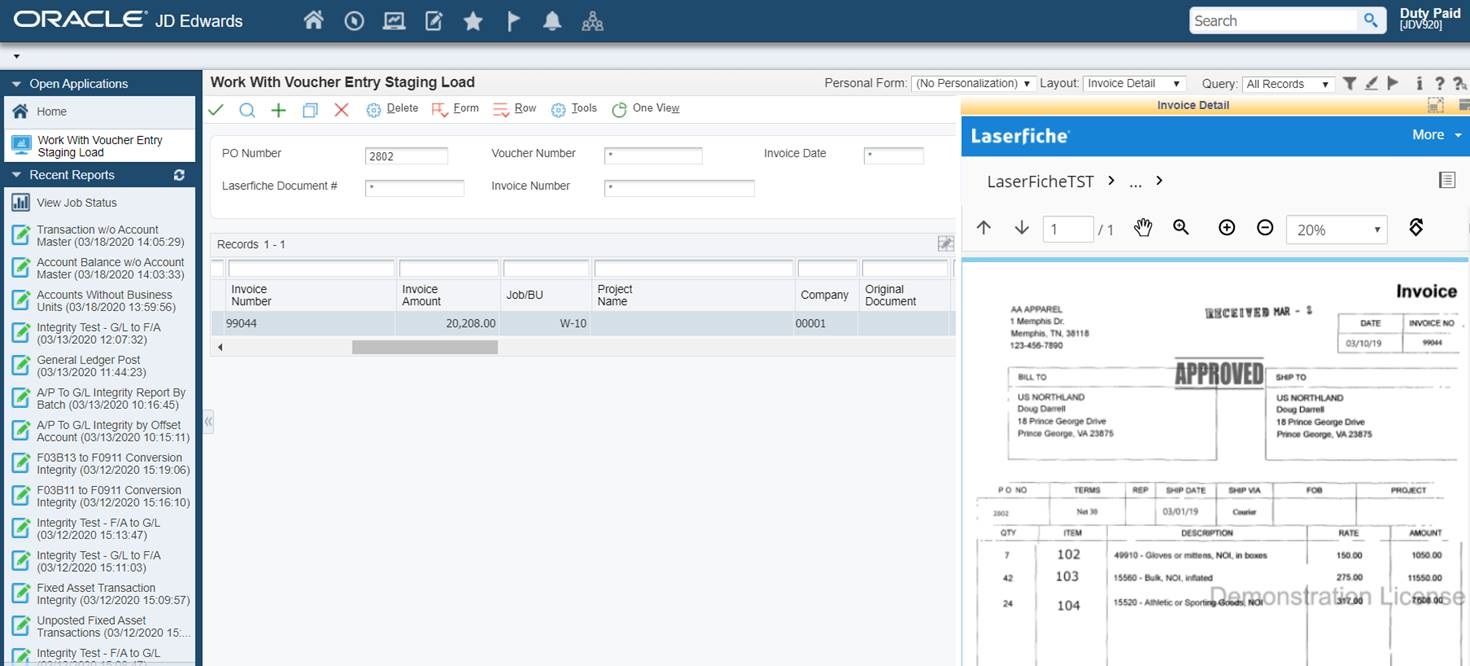Click the Delete toolbar item

(392, 109)
